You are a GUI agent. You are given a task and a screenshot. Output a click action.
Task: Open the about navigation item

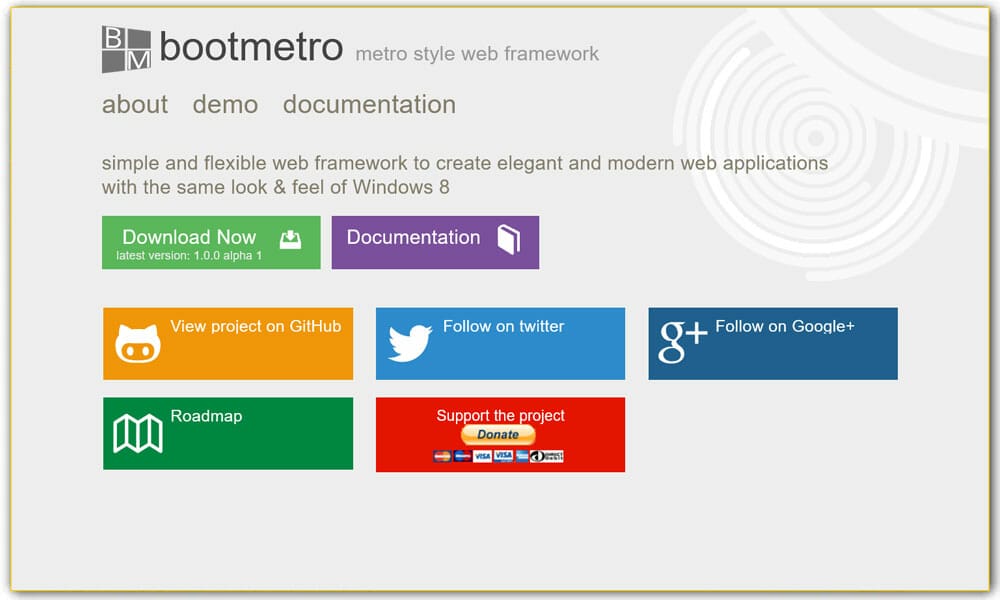point(134,104)
